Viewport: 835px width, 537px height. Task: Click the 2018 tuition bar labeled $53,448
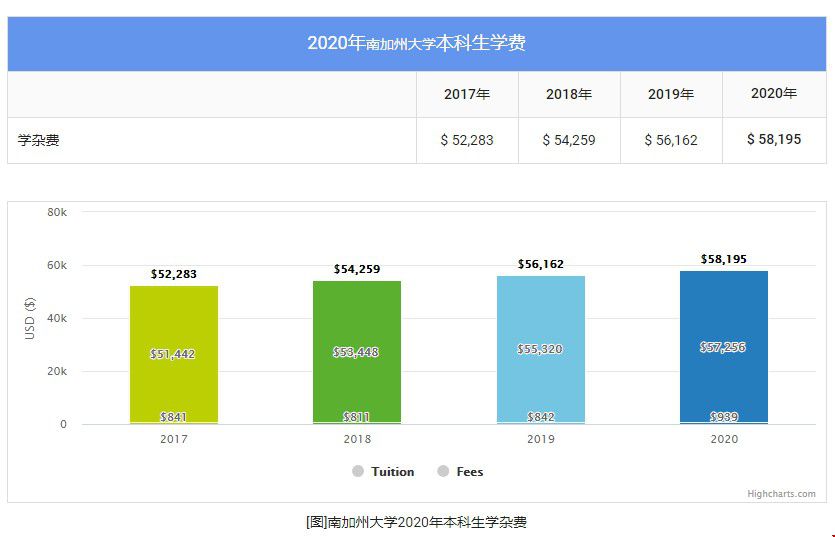pos(357,352)
